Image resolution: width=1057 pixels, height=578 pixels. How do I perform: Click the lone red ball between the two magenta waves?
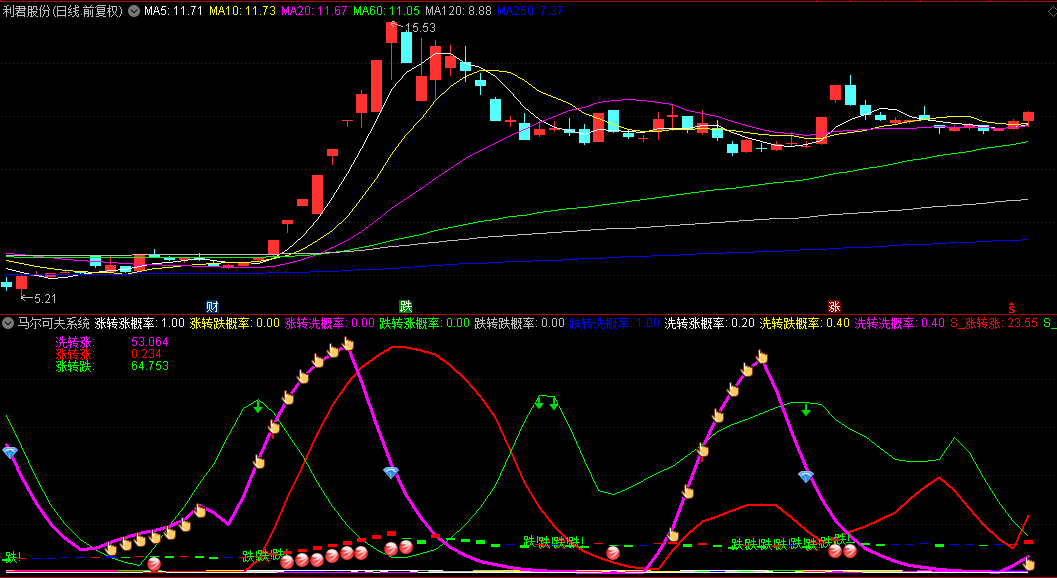(612, 553)
